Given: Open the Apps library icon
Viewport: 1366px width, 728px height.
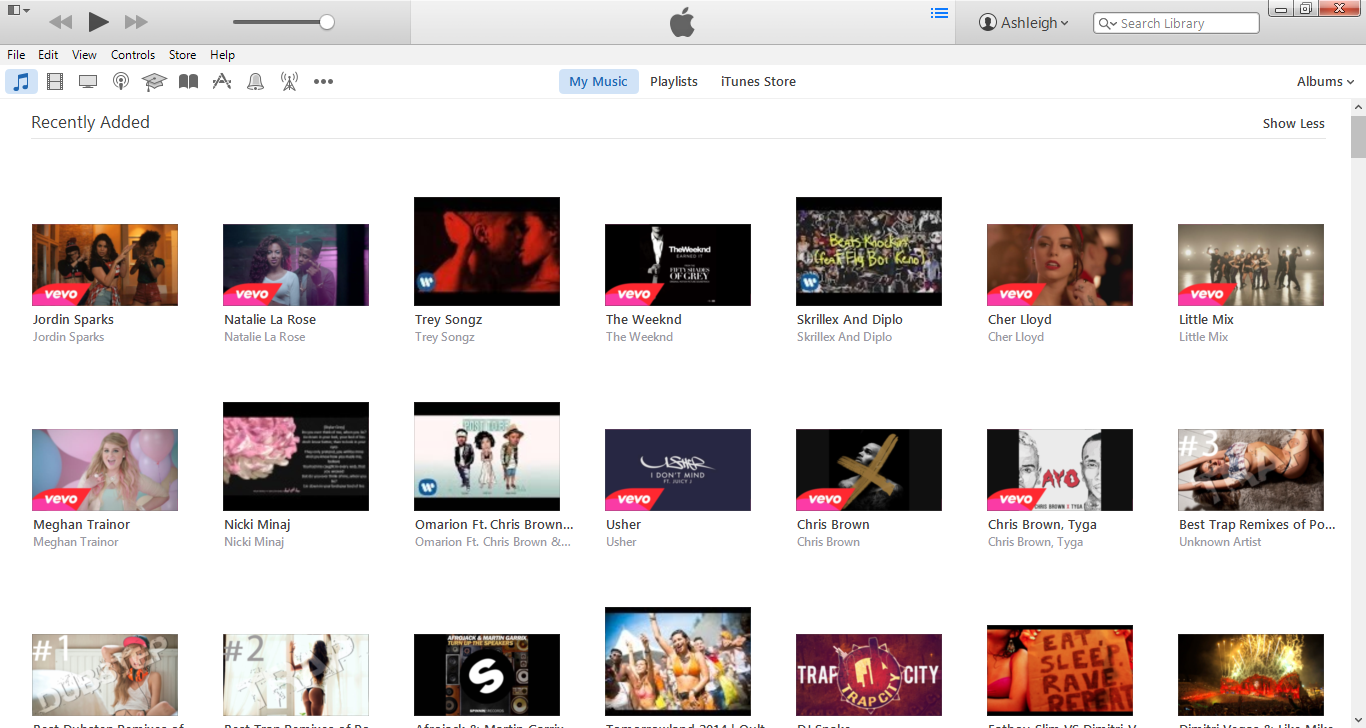Looking at the screenshot, I should pos(222,82).
